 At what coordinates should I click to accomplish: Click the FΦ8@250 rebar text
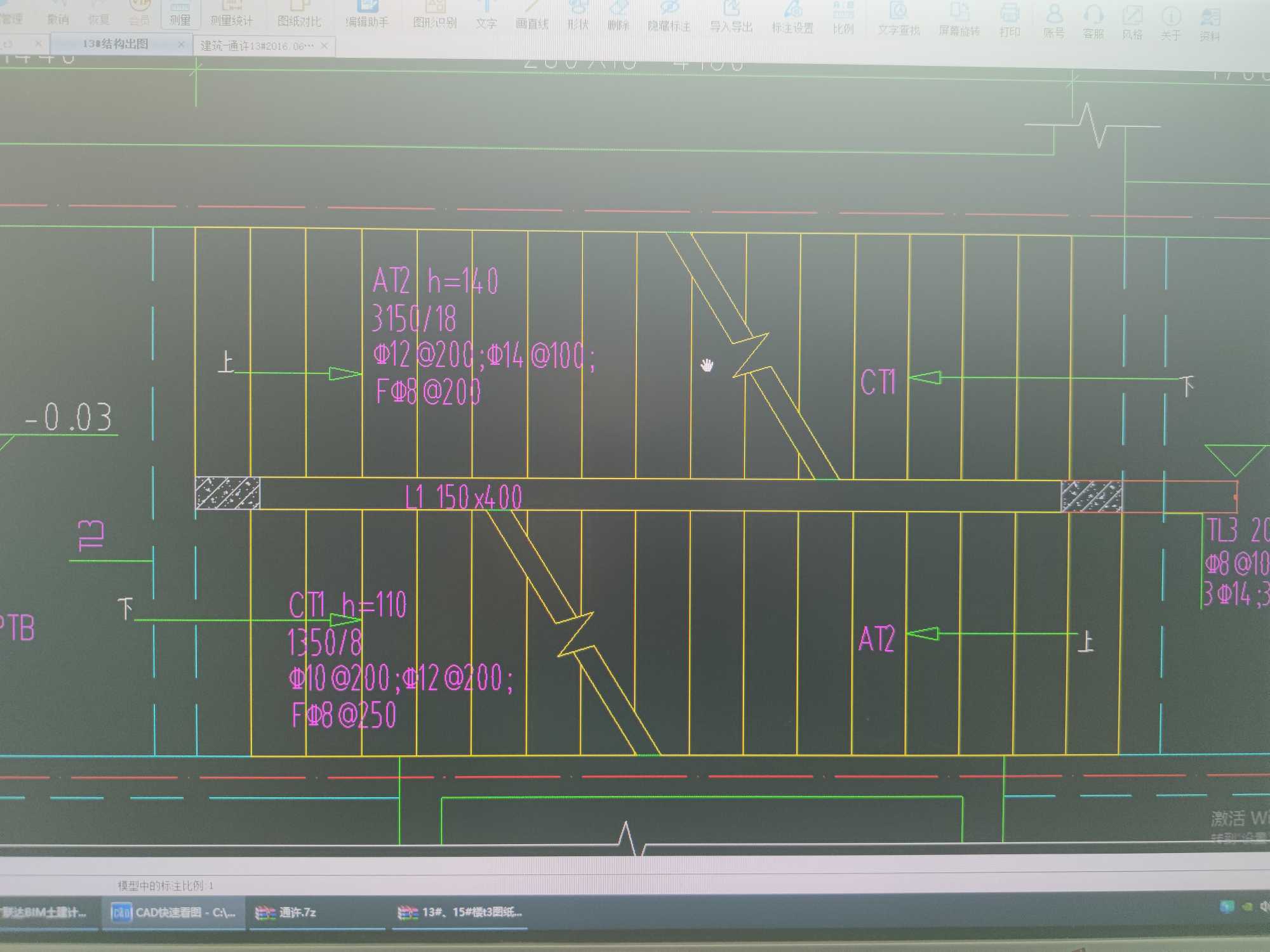pyautogui.click(x=344, y=715)
